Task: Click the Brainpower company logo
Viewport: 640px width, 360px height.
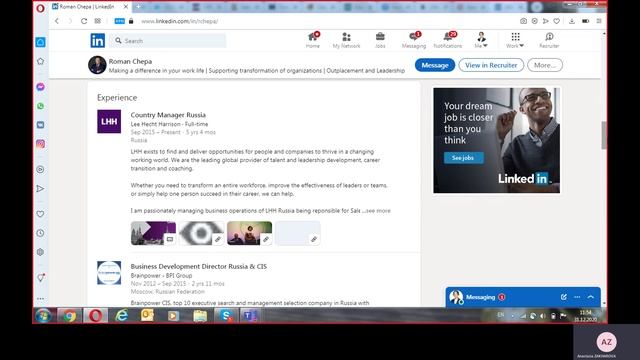Action: click(x=109, y=273)
